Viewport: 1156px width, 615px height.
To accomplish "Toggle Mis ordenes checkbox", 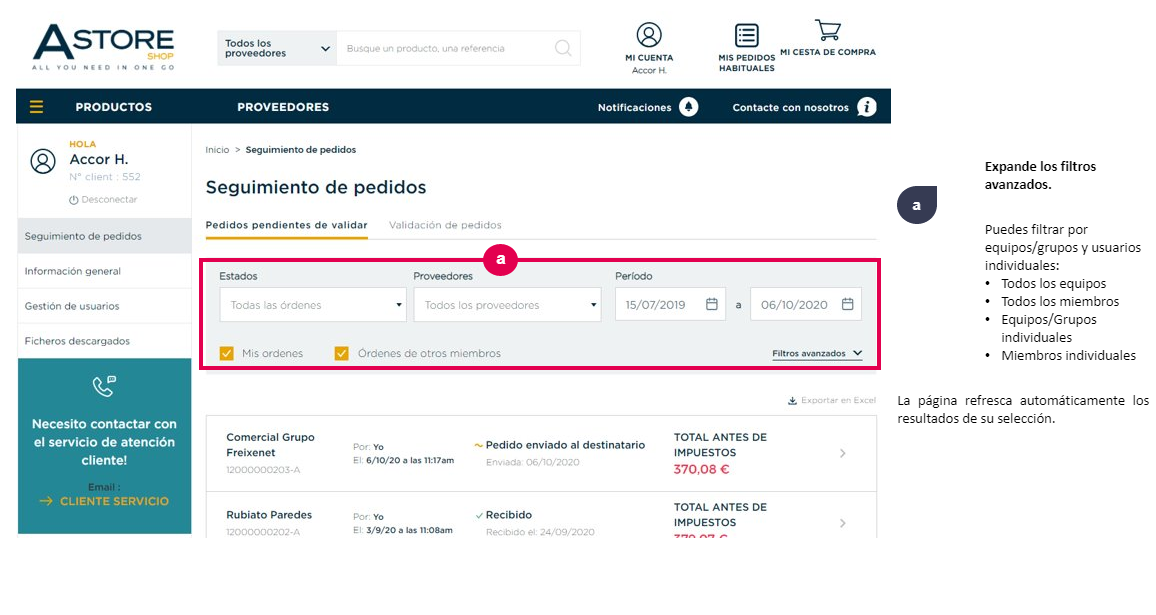I will (x=227, y=353).
